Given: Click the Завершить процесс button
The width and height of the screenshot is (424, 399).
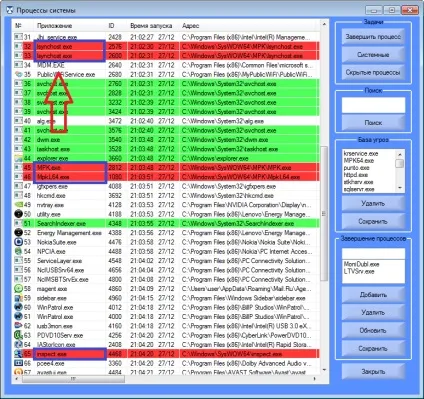Looking at the screenshot, I should point(373,37).
